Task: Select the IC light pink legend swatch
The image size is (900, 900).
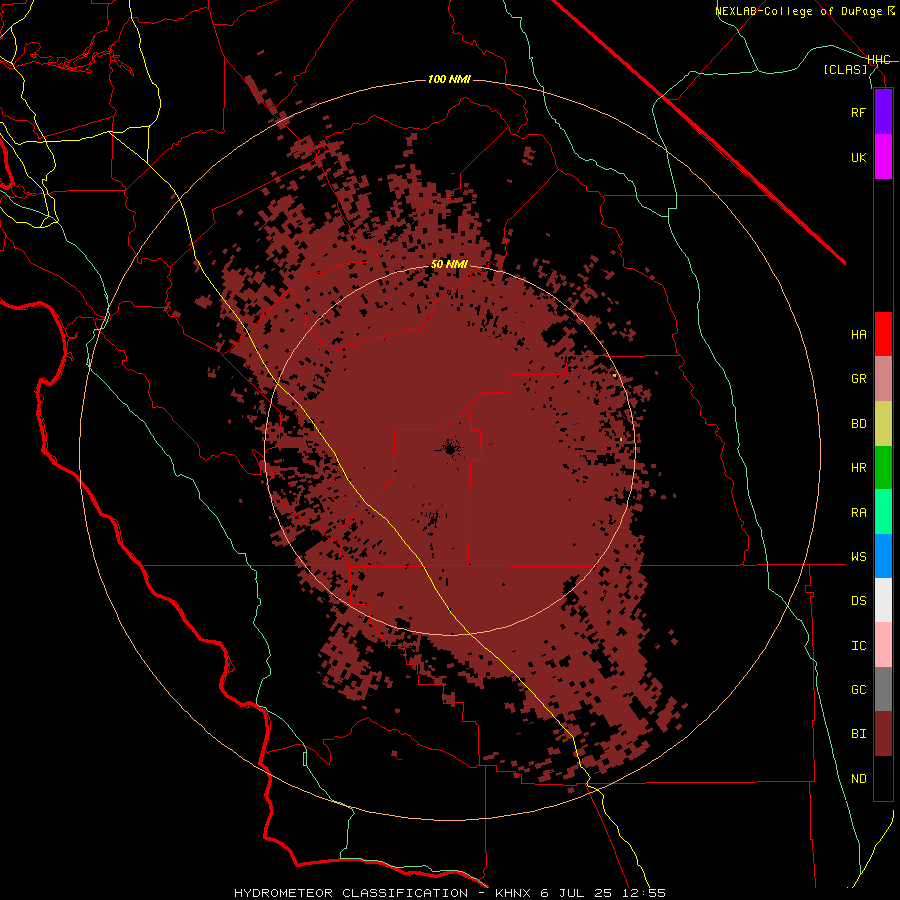Action: point(883,645)
